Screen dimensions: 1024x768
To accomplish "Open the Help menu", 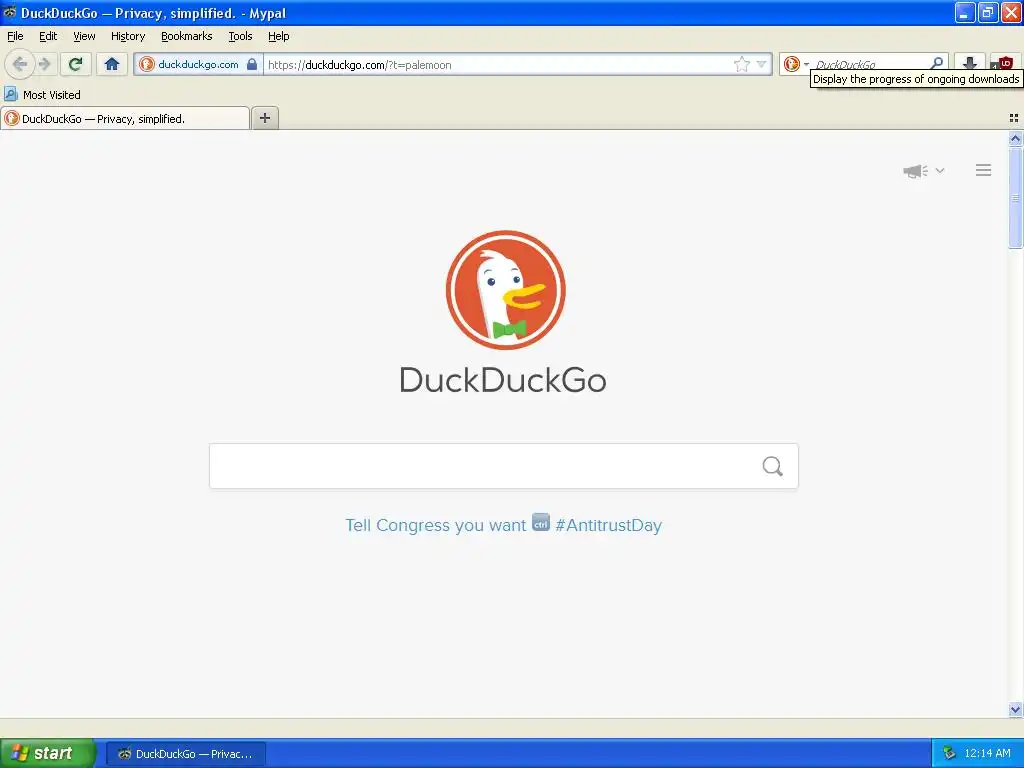I will tap(279, 36).
